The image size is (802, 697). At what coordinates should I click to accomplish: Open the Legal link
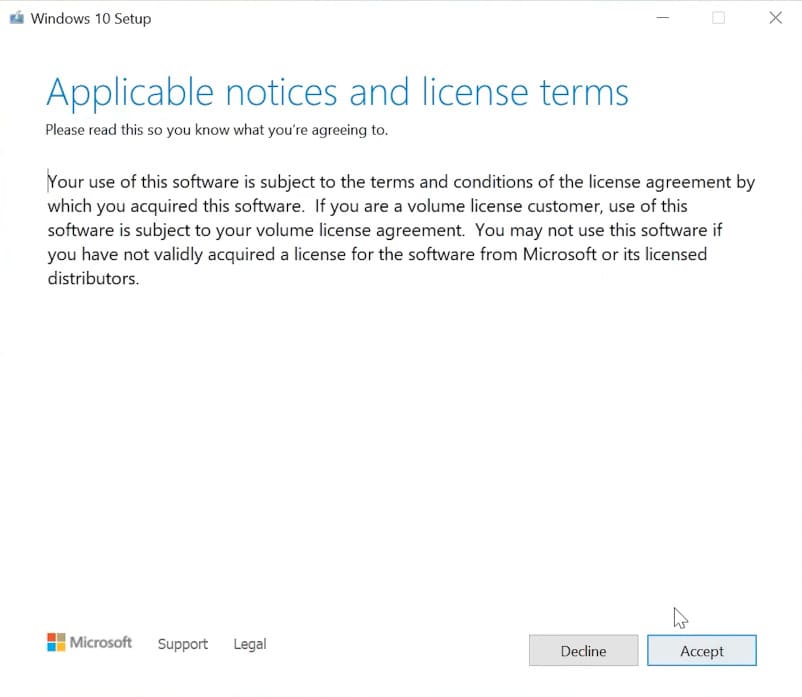(x=250, y=644)
